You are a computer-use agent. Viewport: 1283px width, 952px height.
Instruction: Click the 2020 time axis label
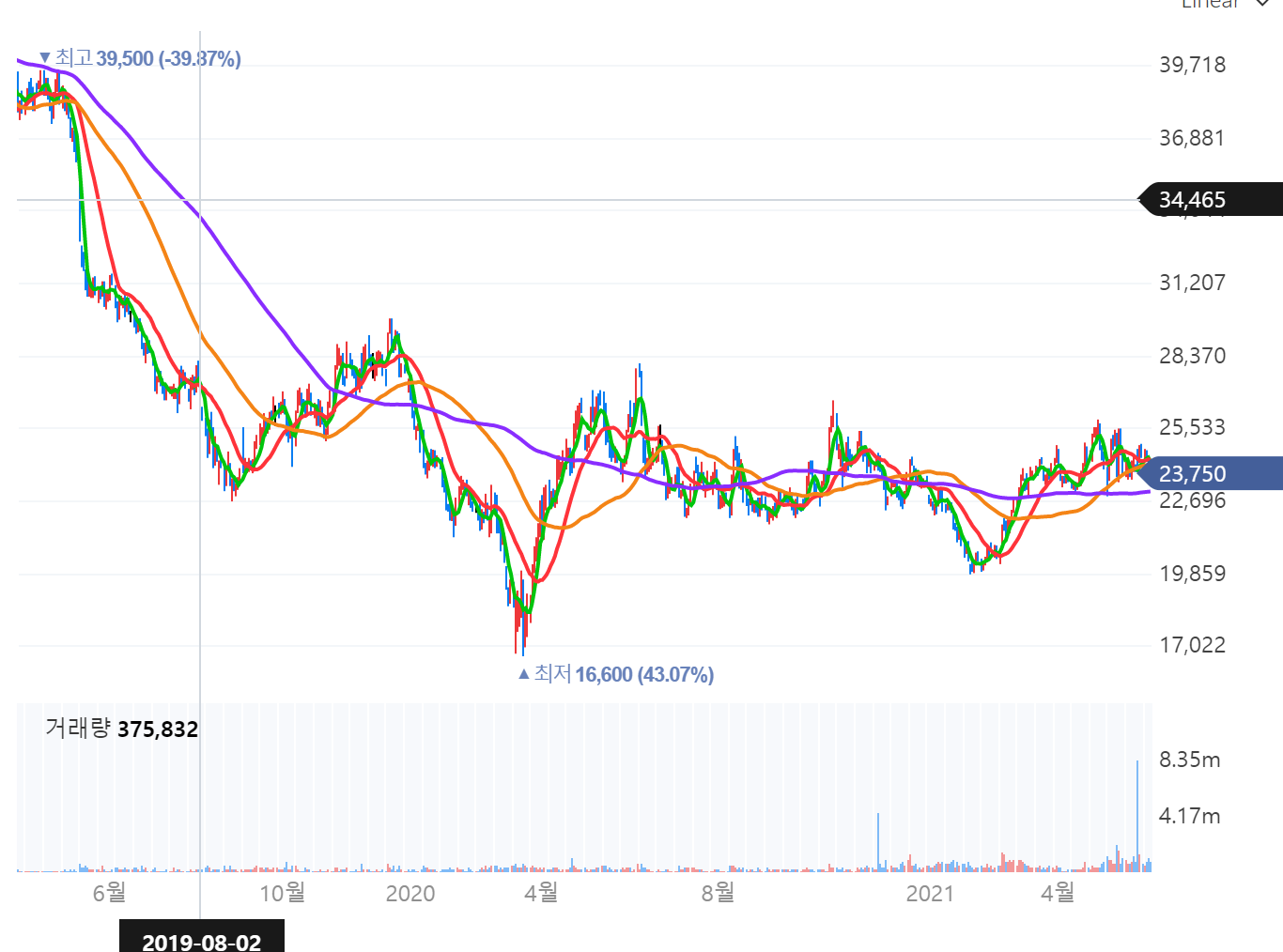[410, 893]
